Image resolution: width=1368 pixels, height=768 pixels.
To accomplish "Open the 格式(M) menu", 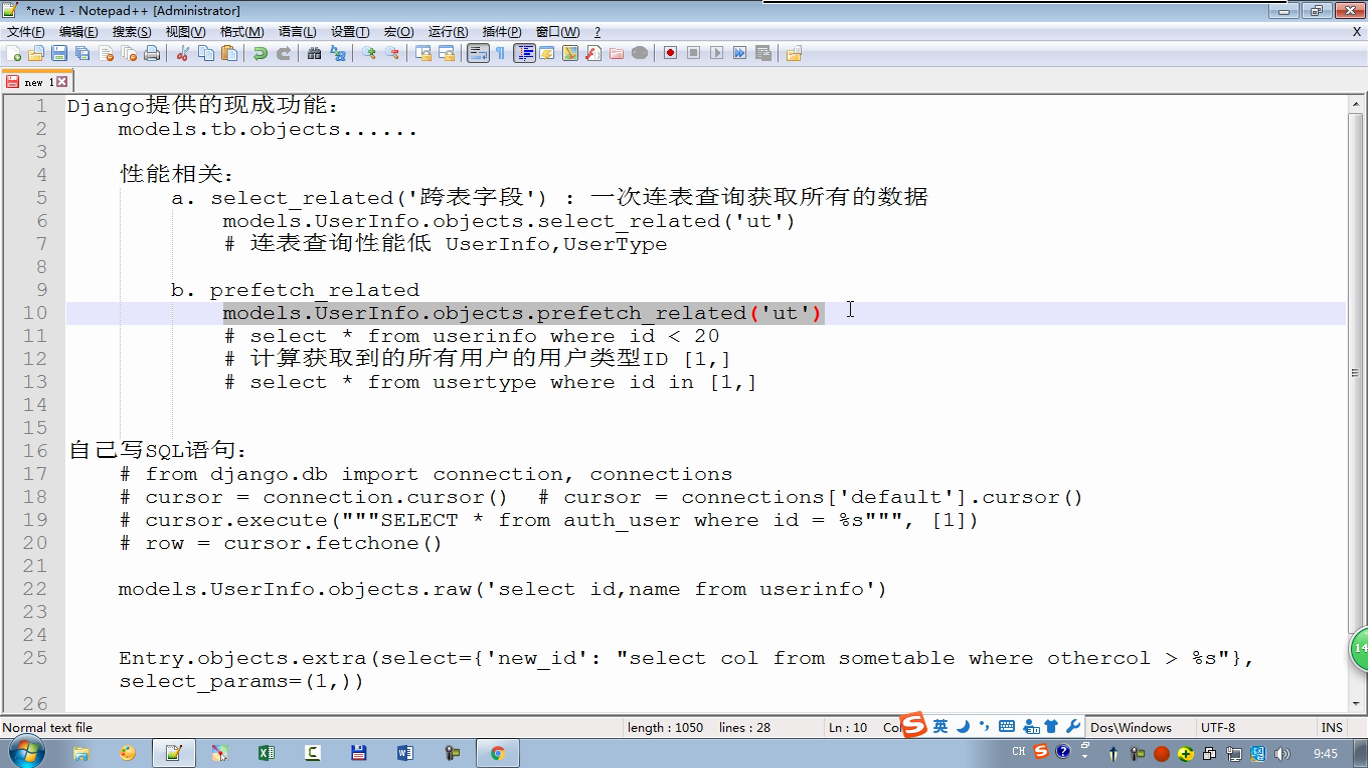I will pyautogui.click(x=241, y=32).
